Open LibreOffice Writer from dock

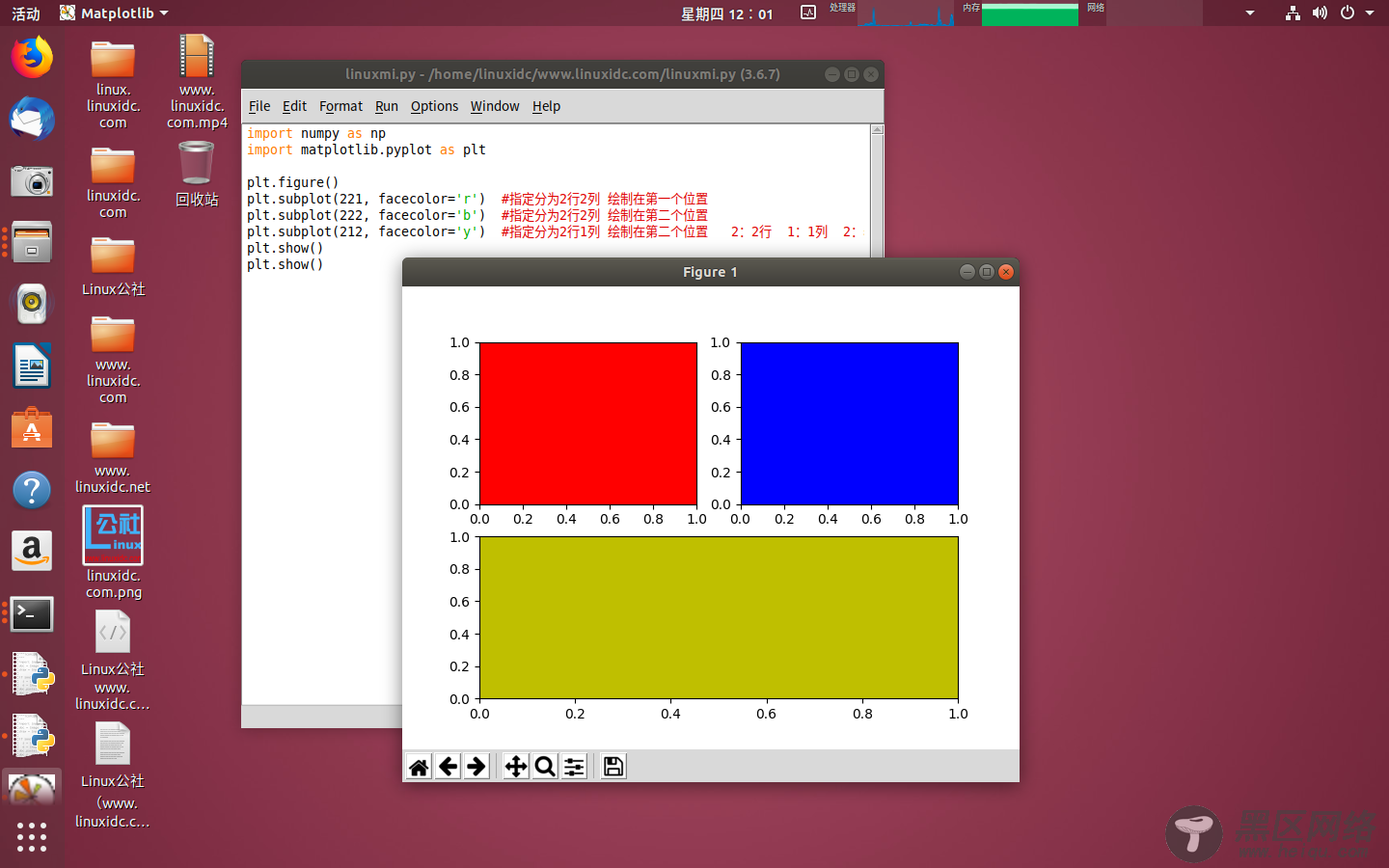point(32,366)
